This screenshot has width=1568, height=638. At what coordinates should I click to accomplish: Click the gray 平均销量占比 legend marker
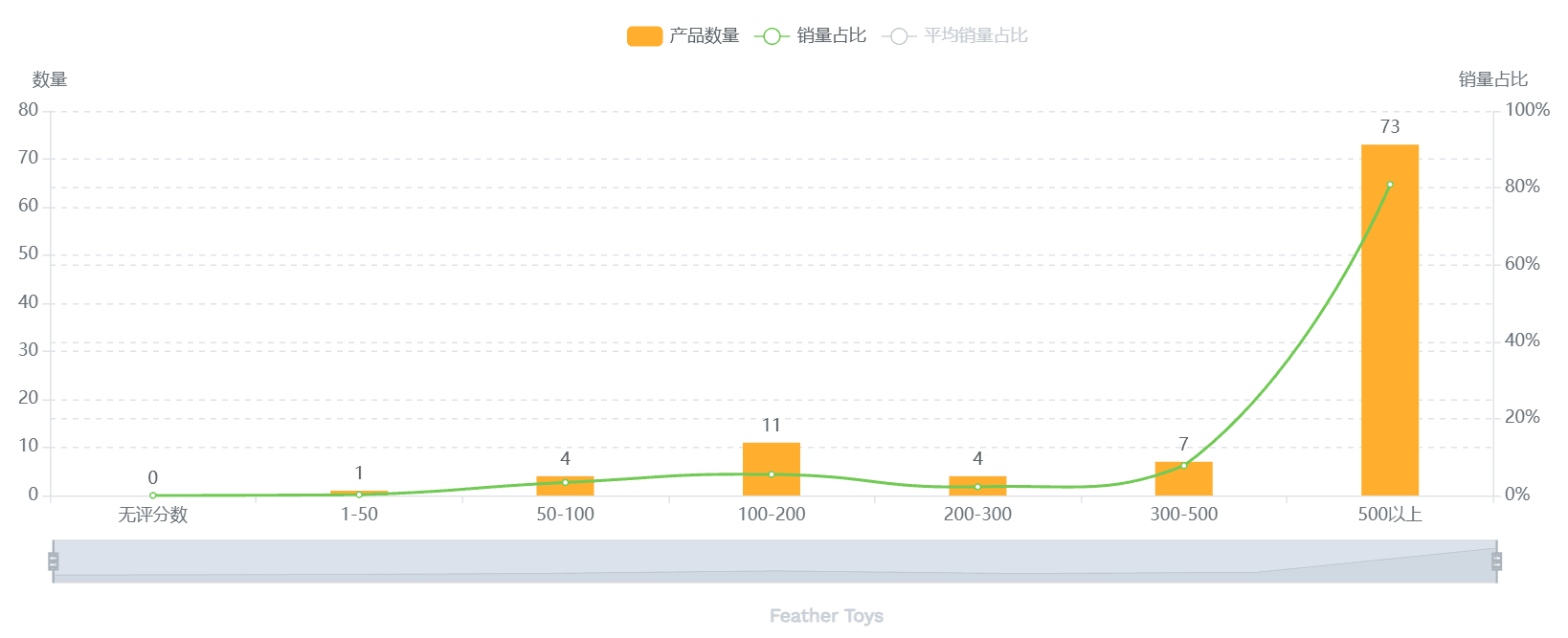click(x=899, y=36)
